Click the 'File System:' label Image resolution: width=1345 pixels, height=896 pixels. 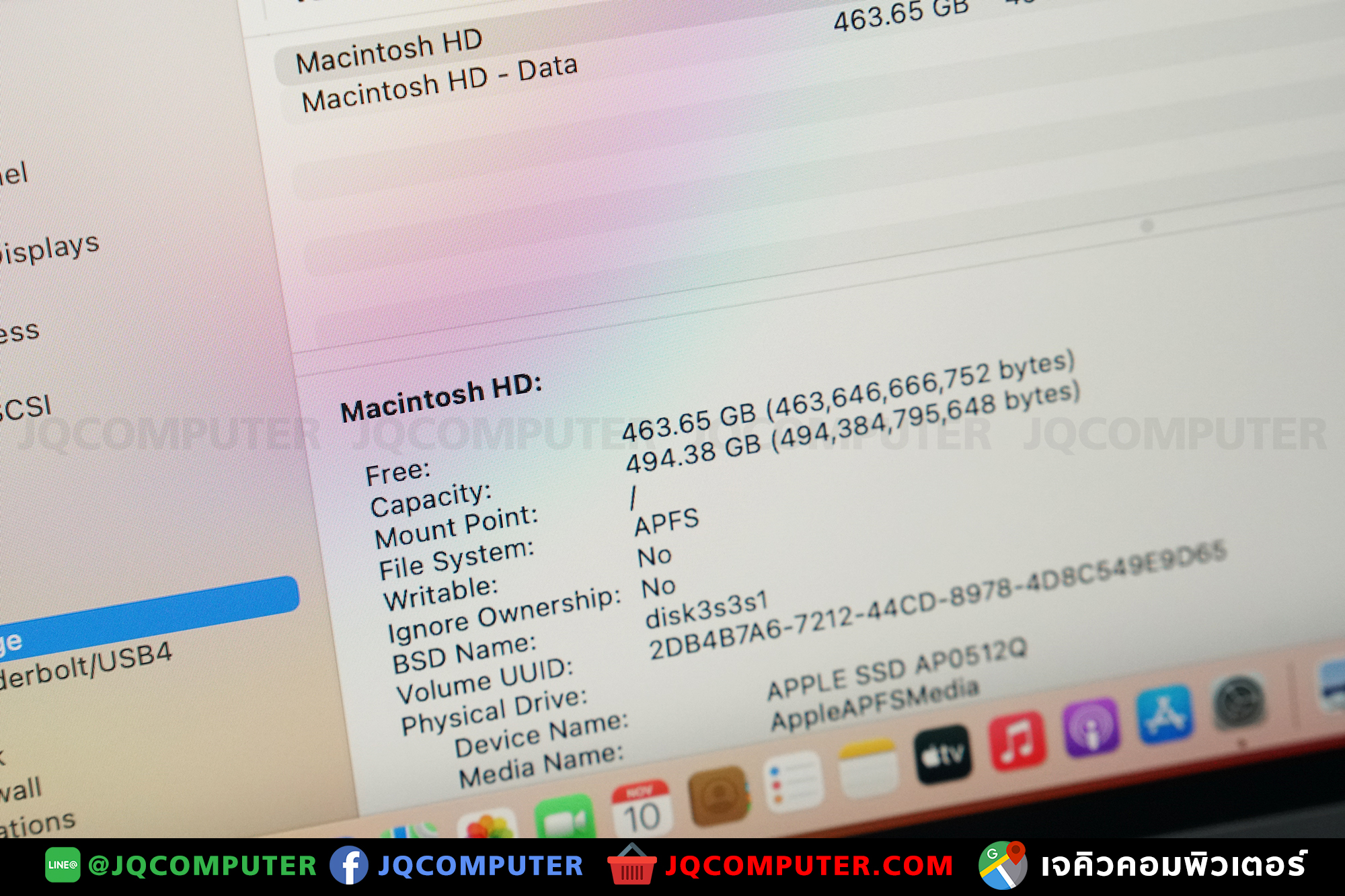click(457, 560)
